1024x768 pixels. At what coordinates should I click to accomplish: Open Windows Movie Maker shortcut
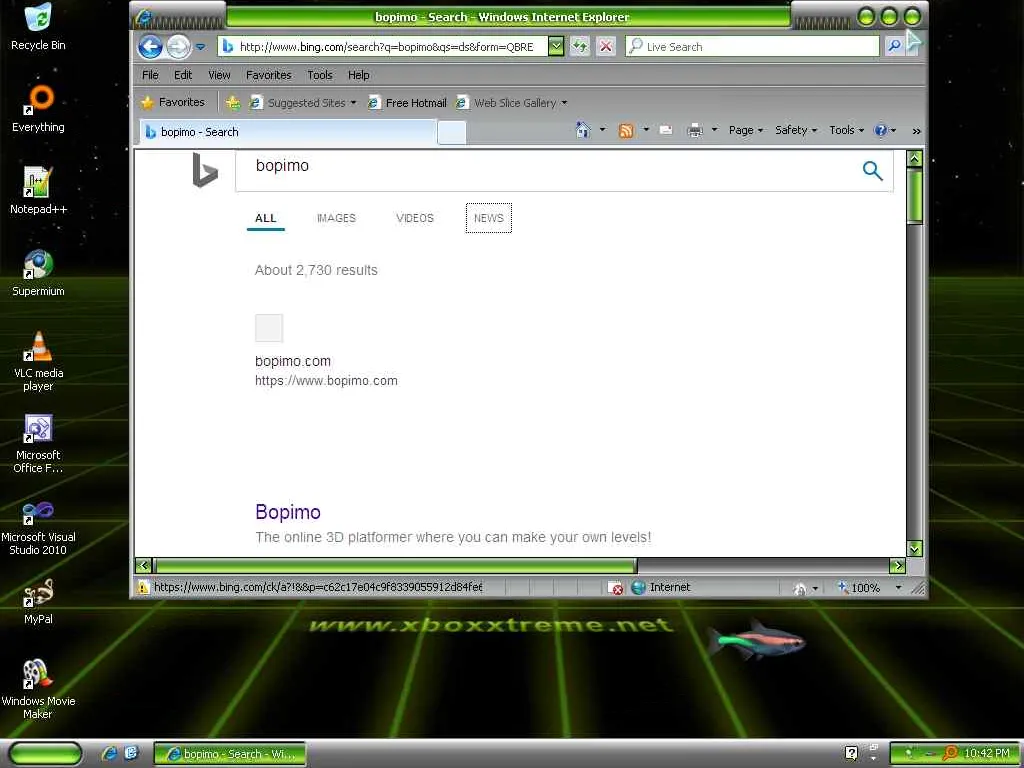pos(39,690)
